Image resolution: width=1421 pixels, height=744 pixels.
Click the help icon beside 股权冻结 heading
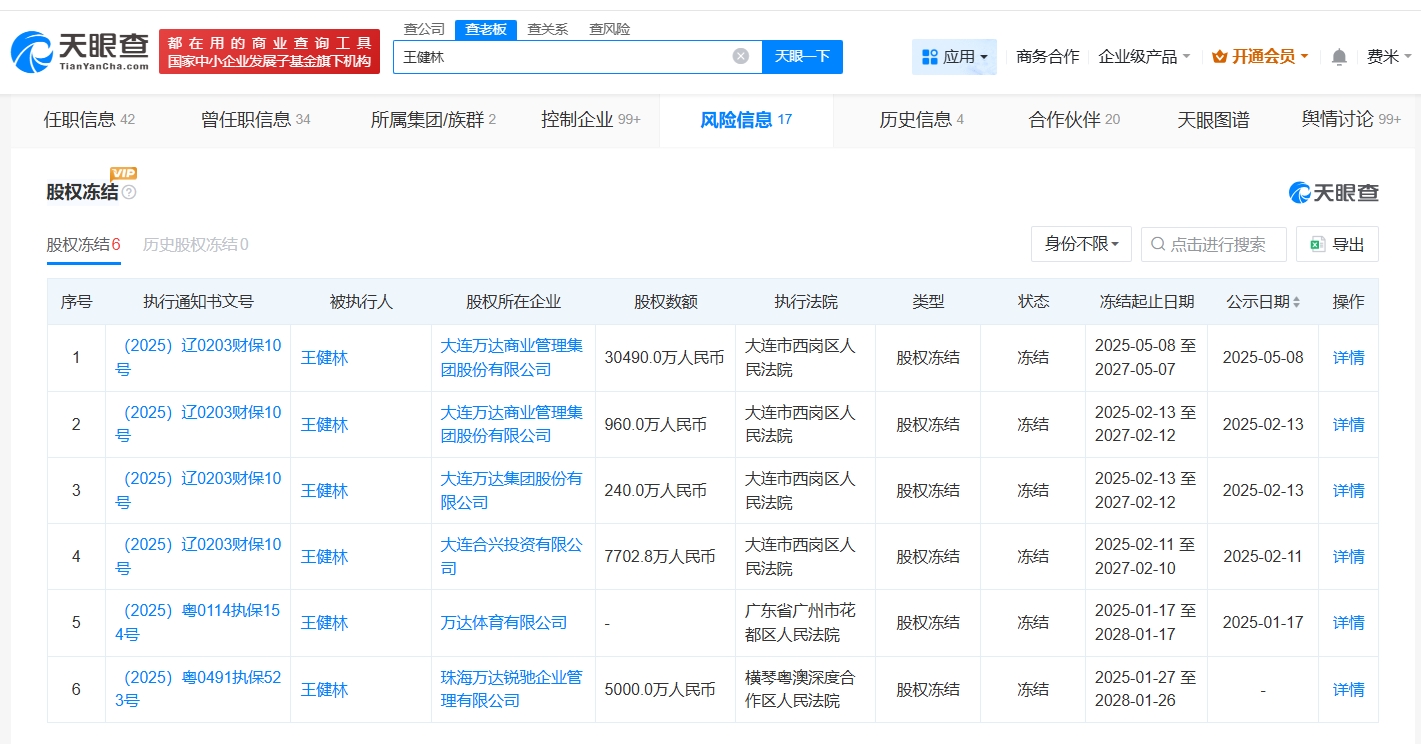click(x=129, y=192)
